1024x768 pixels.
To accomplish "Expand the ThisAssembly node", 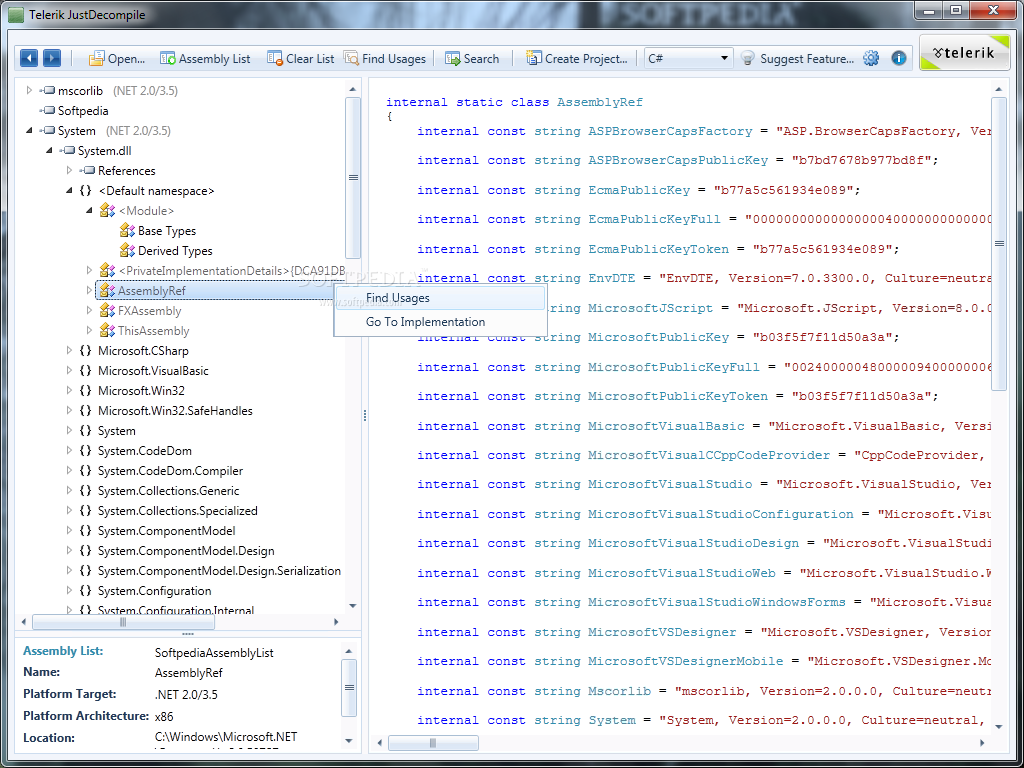I will [89, 331].
